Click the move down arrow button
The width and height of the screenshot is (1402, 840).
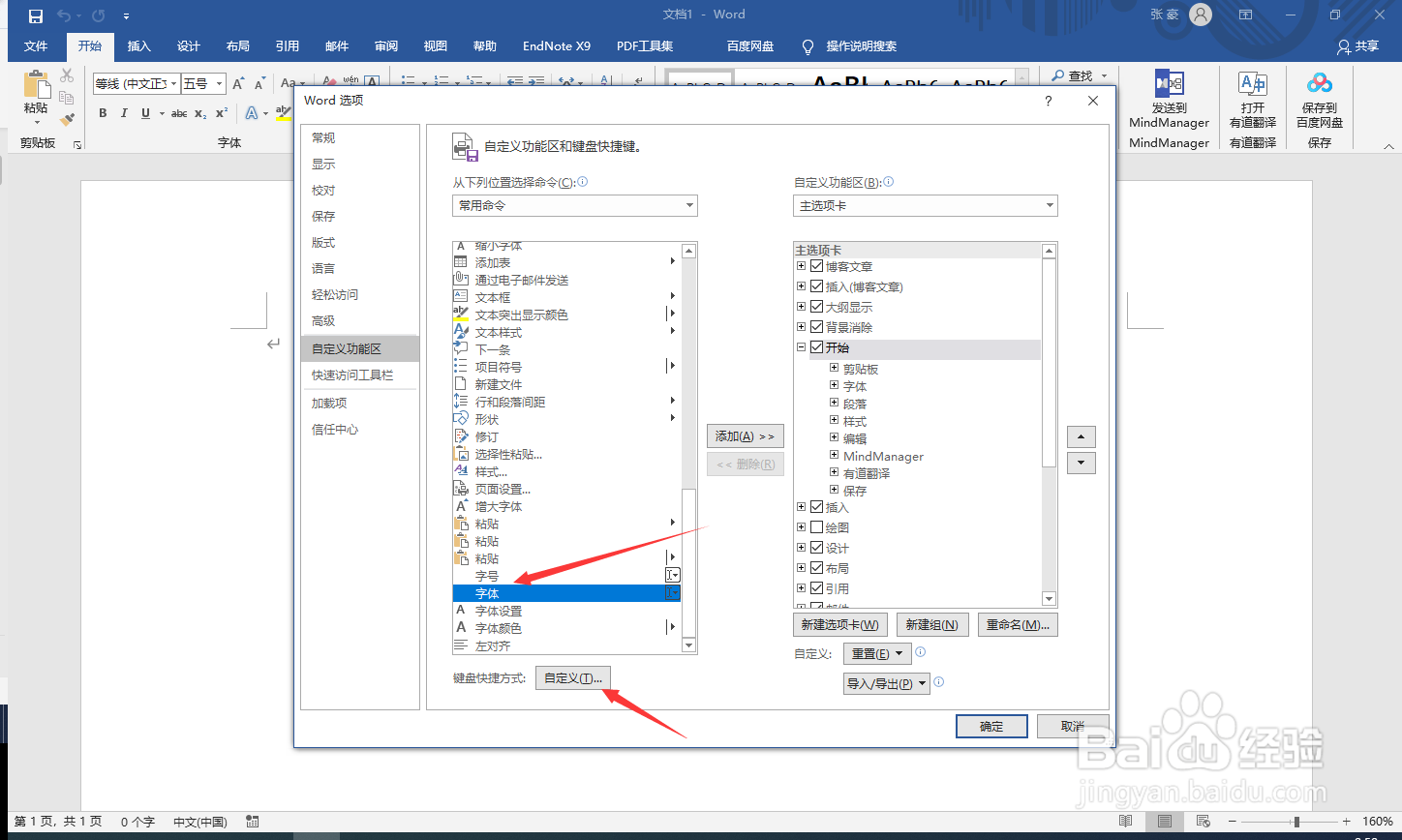(1082, 463)
